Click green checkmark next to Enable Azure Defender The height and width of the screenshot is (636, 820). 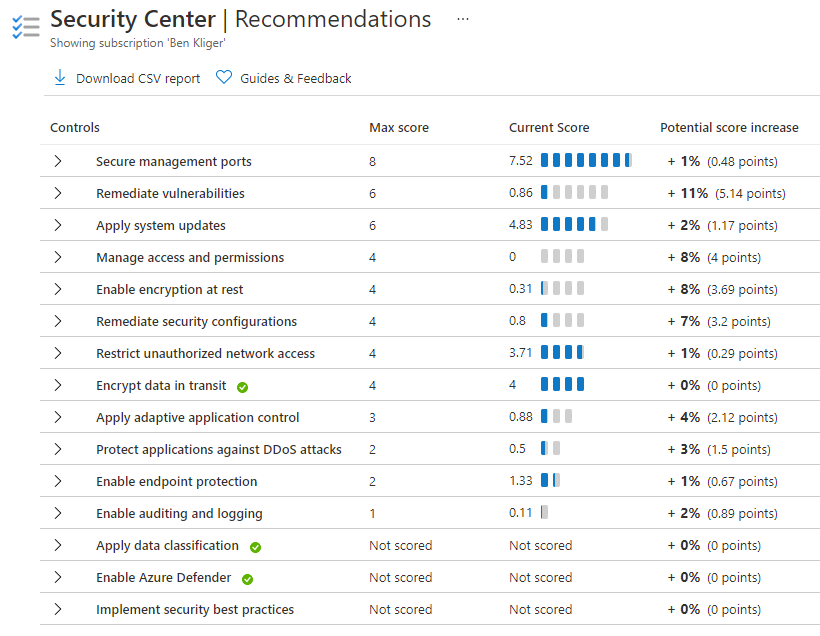point(247,579)
